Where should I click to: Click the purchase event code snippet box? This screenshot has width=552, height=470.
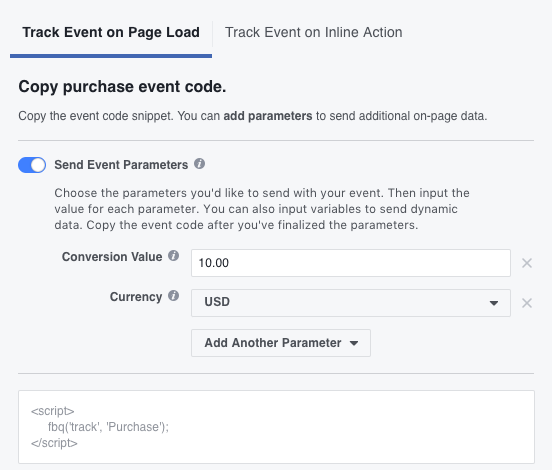276,427
